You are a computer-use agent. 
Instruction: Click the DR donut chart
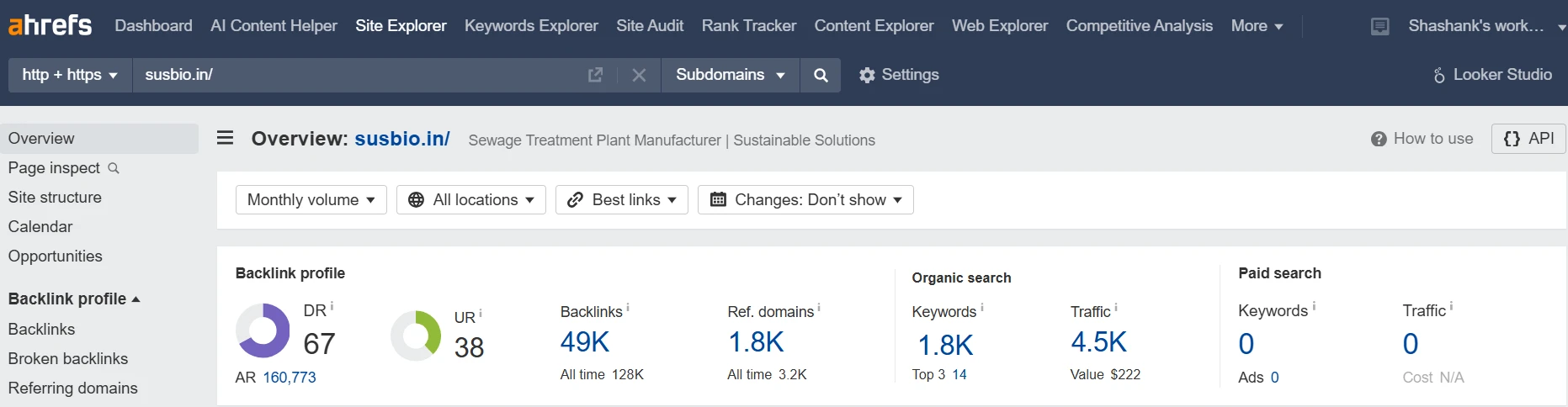click(x=263, y=331)
